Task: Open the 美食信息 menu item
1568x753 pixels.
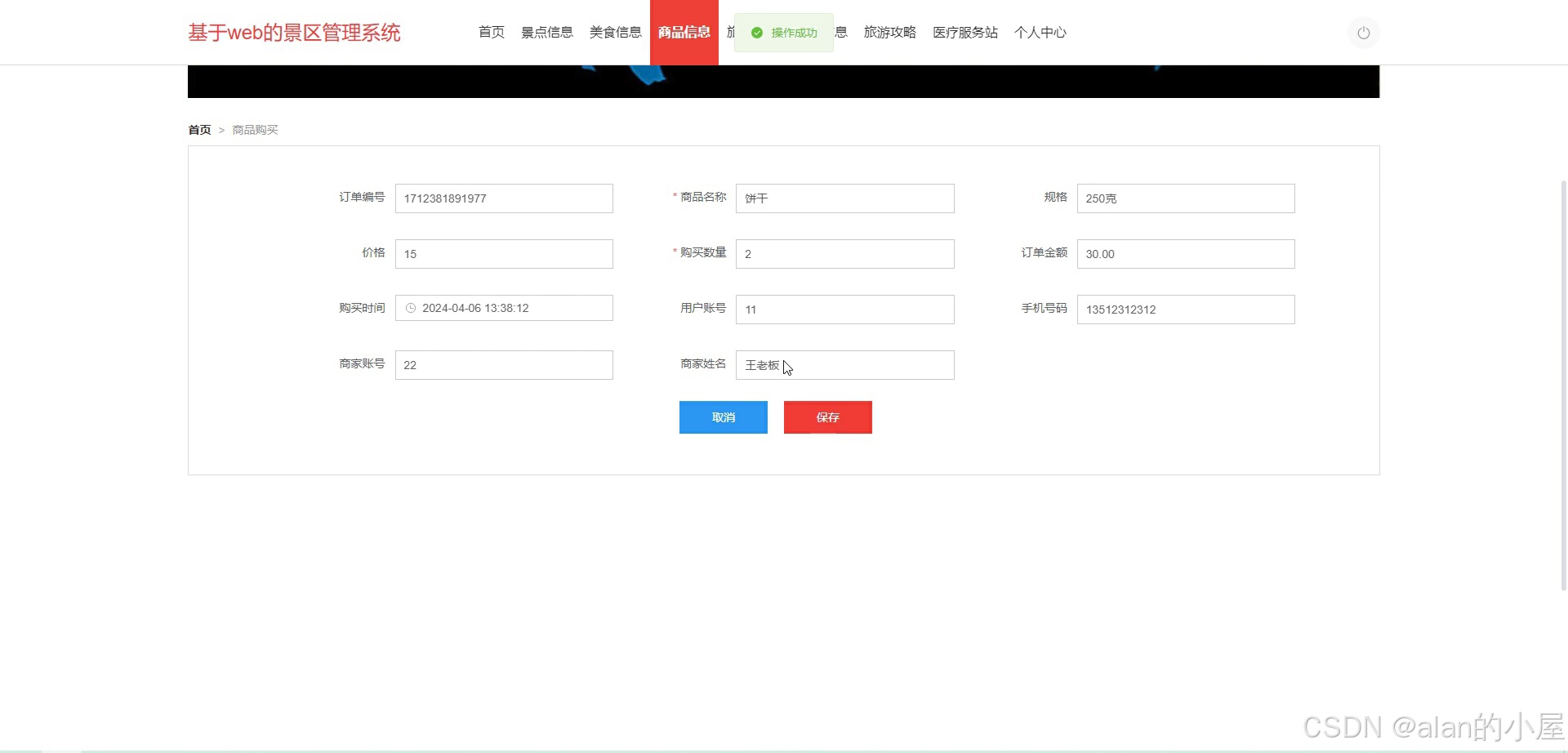Action: tap(616, 33)
